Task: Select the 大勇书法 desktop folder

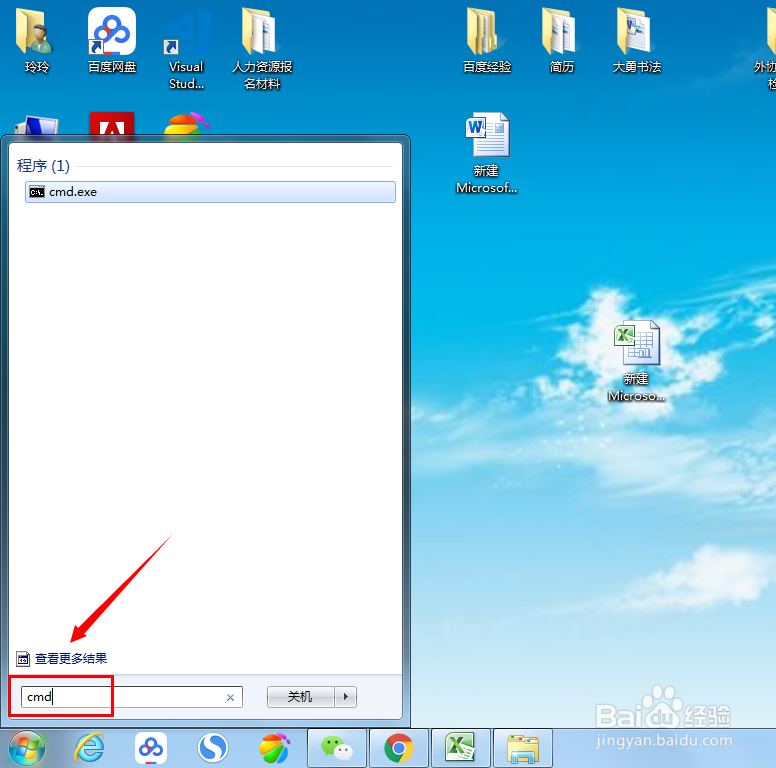Action: coord(636,41)
